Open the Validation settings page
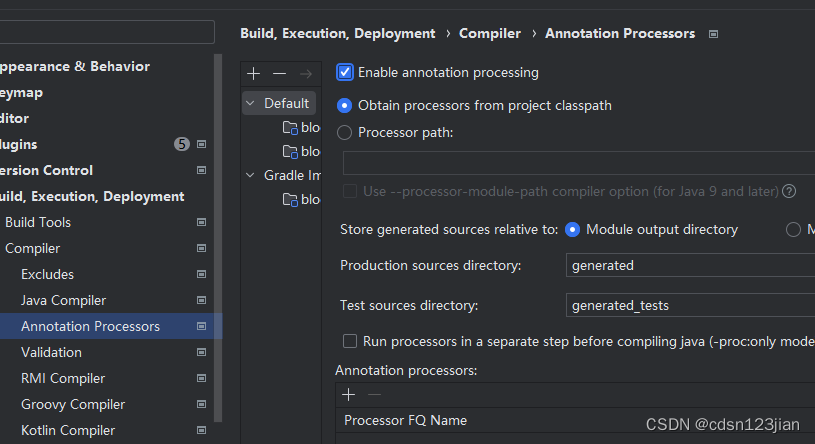 tap(51, 352)
